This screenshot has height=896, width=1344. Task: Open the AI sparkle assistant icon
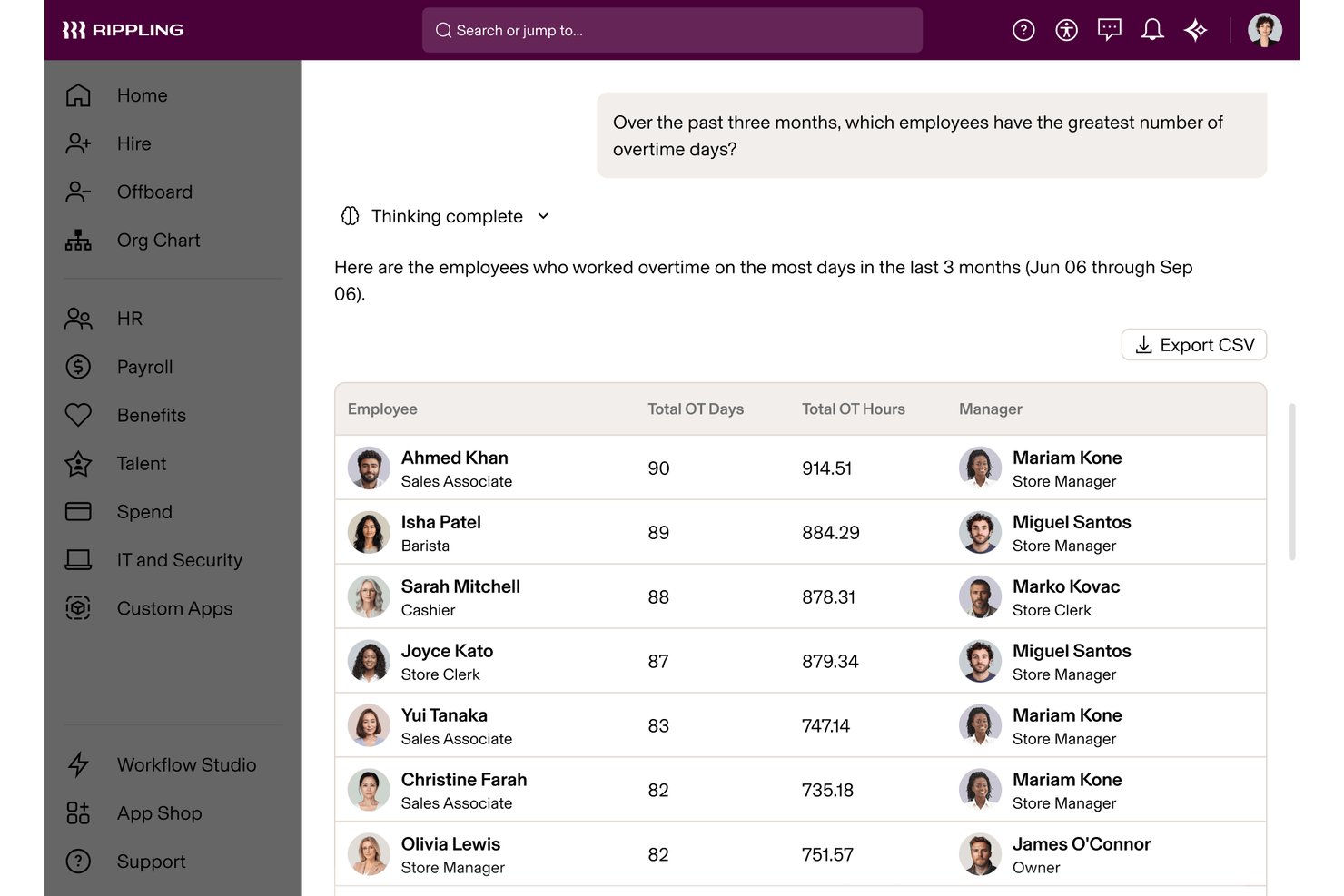1196,30
